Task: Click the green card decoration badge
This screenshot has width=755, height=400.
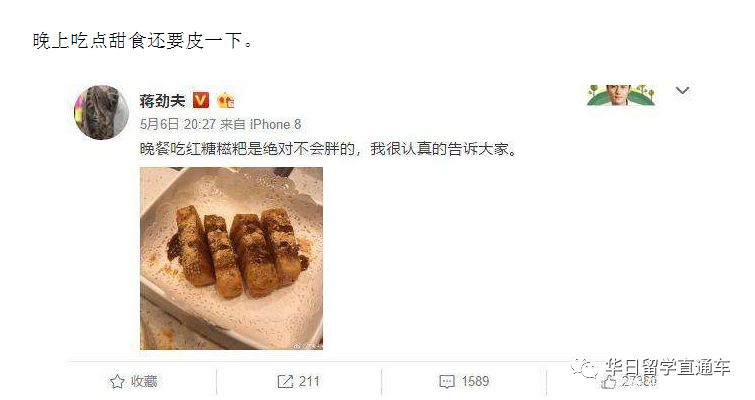Action: [621, 95]
